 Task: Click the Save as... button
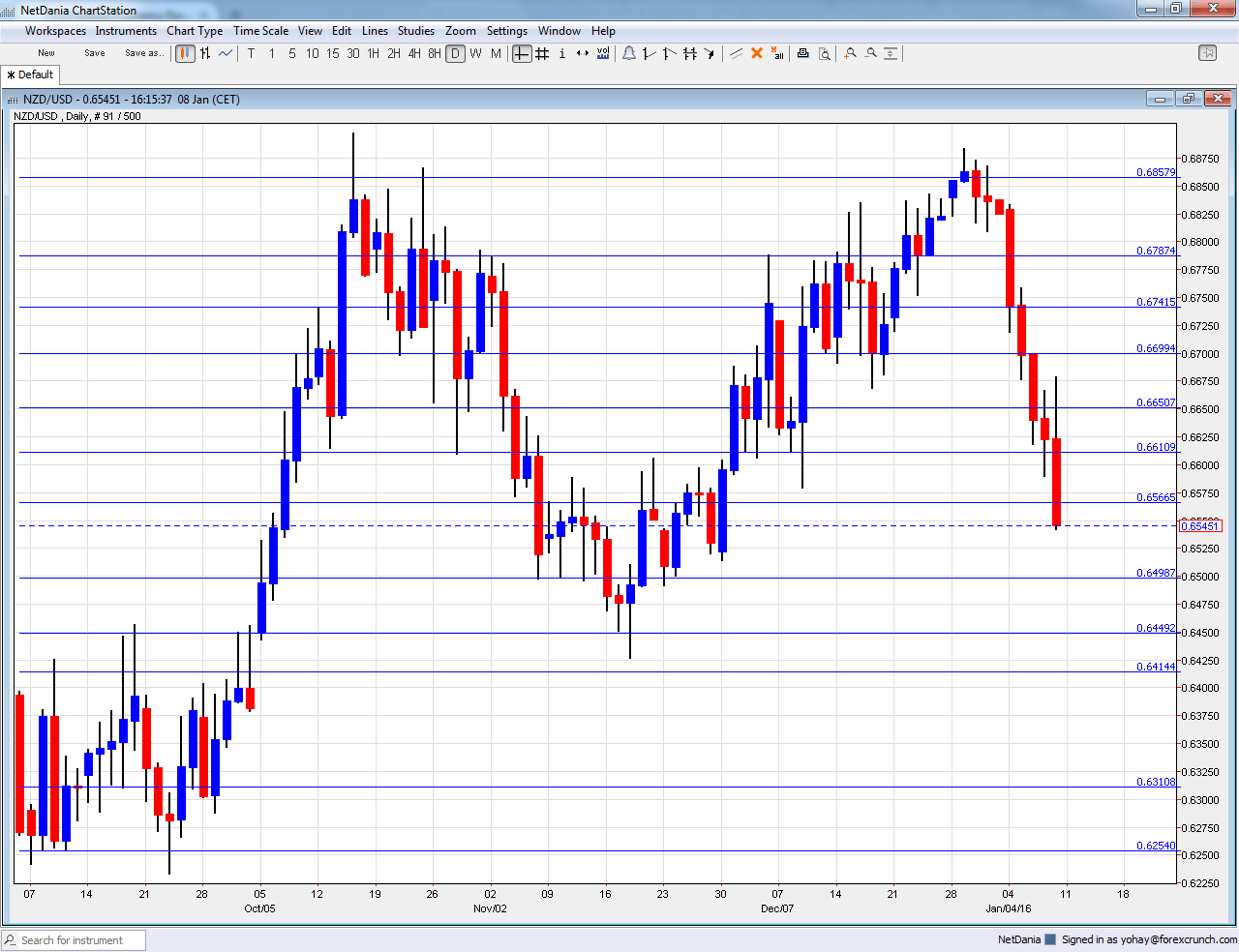pyautogui.click(x=143, y=53)
